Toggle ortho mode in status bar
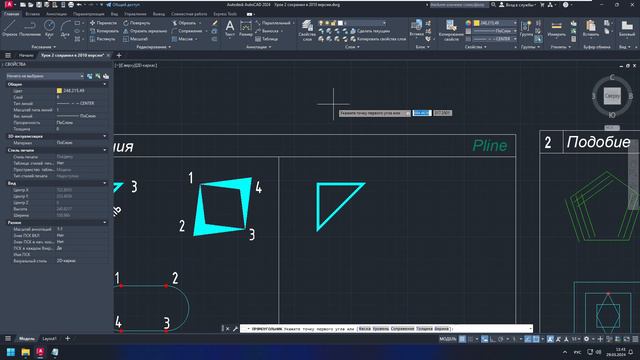This screenshot has width=640, height=360. 493,339
